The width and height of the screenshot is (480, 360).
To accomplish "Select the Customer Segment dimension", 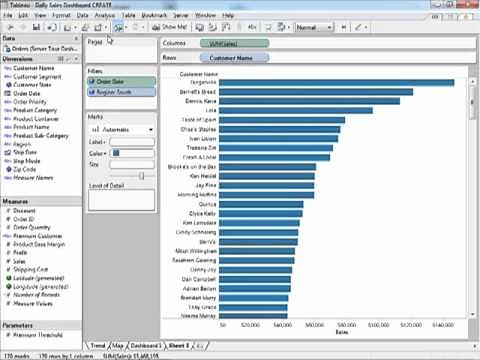I will pos(37,77).
